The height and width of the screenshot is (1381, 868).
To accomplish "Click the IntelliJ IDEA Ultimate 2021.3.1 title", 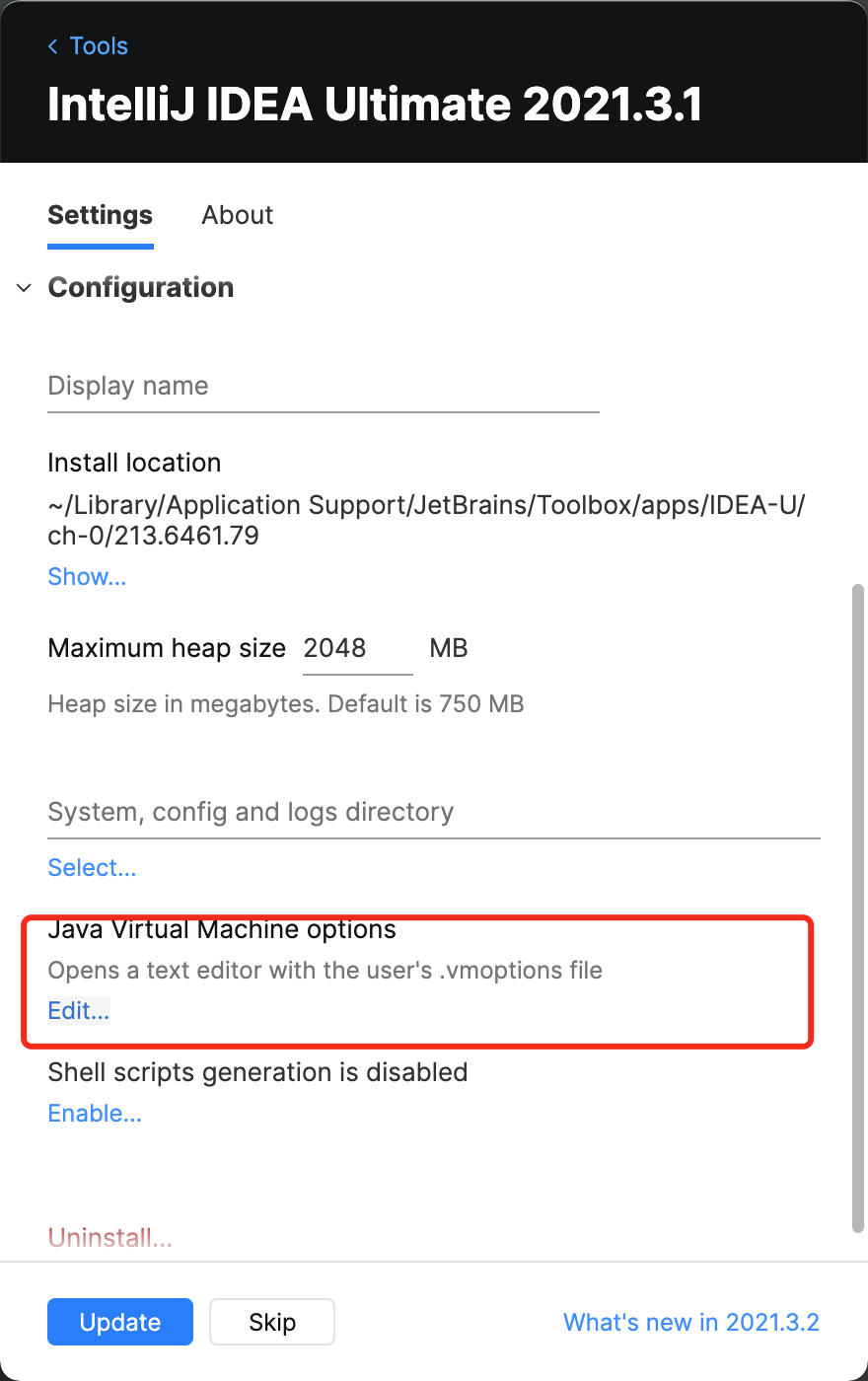I will [375, 104].
